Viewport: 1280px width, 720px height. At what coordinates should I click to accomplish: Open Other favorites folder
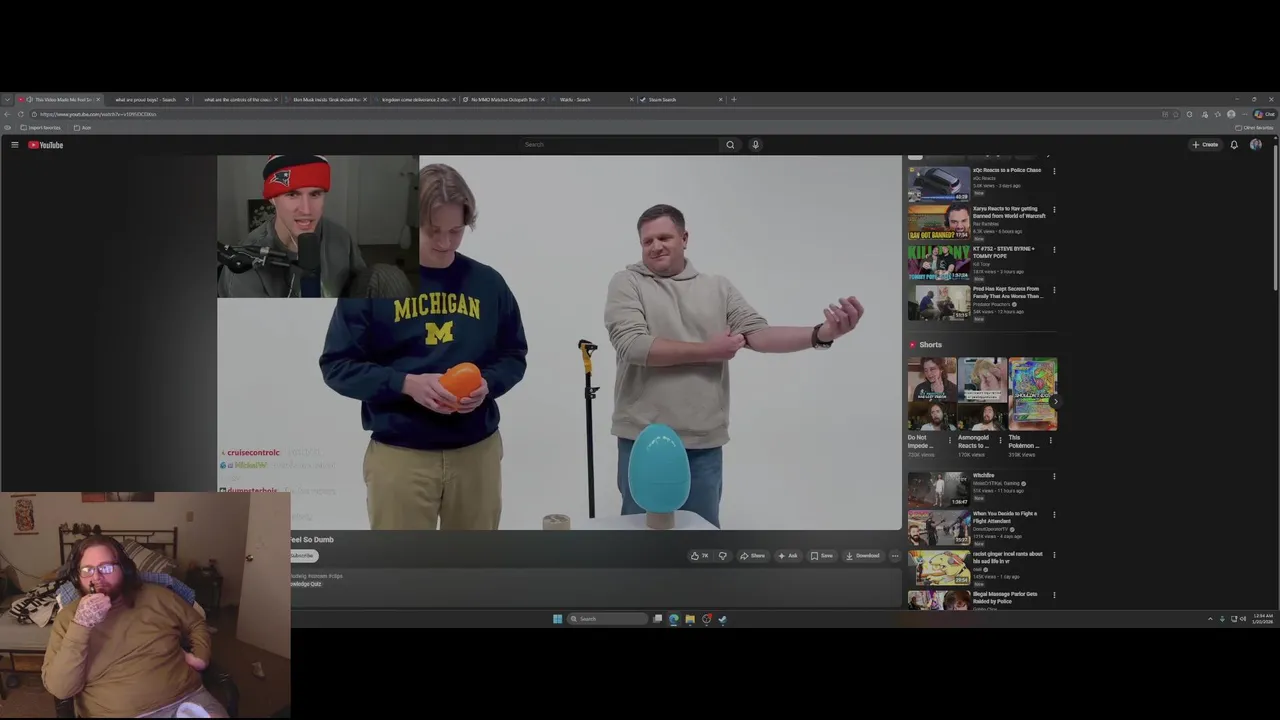click(1255, 128)
